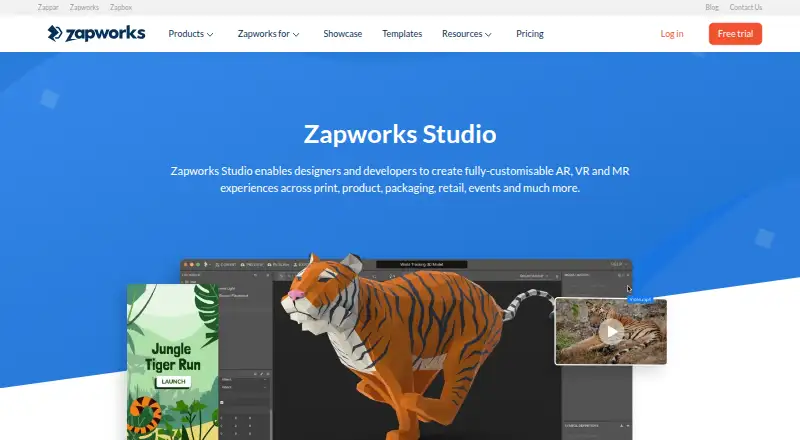
Task: Start a Free trial
Action: 735,34
